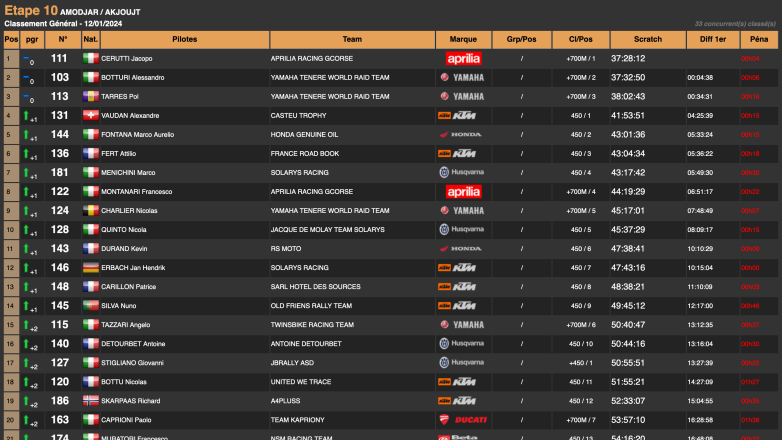Click the green up arrow in row 4

[x=26, y=115]
